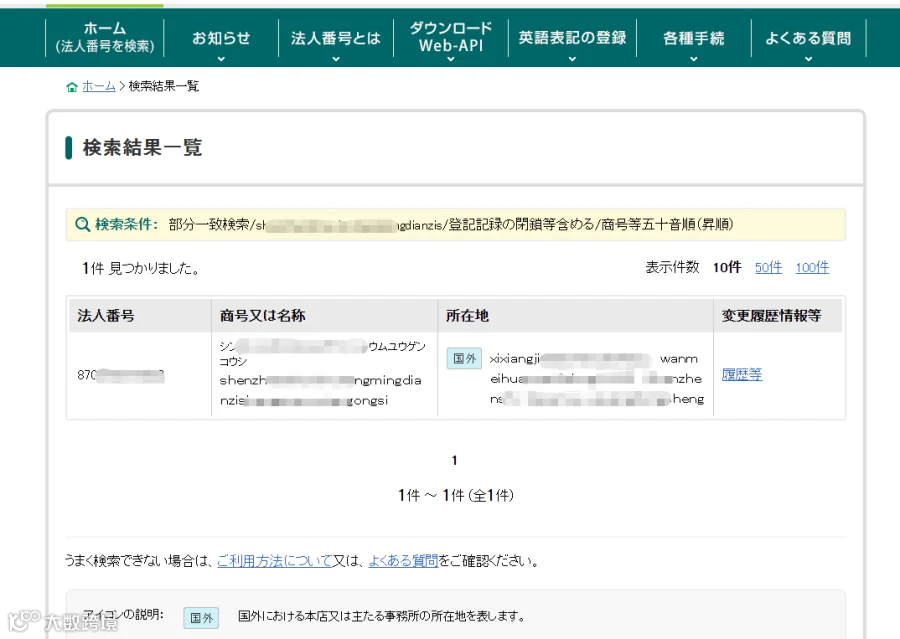Expand the chevron under 英語表記の登録
Viewport: 900px width, 639px height.
pyautogui.click(x=572, y=59)
